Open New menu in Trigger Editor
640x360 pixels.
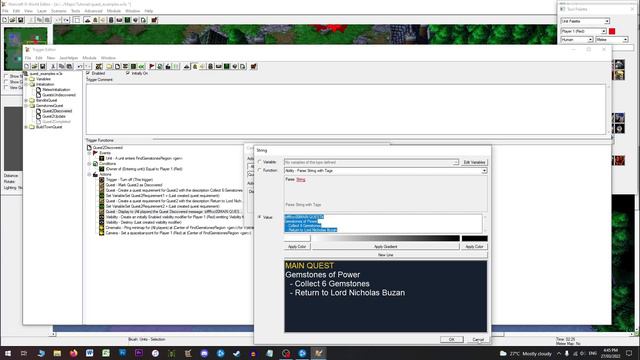click(x=51, y=58)
